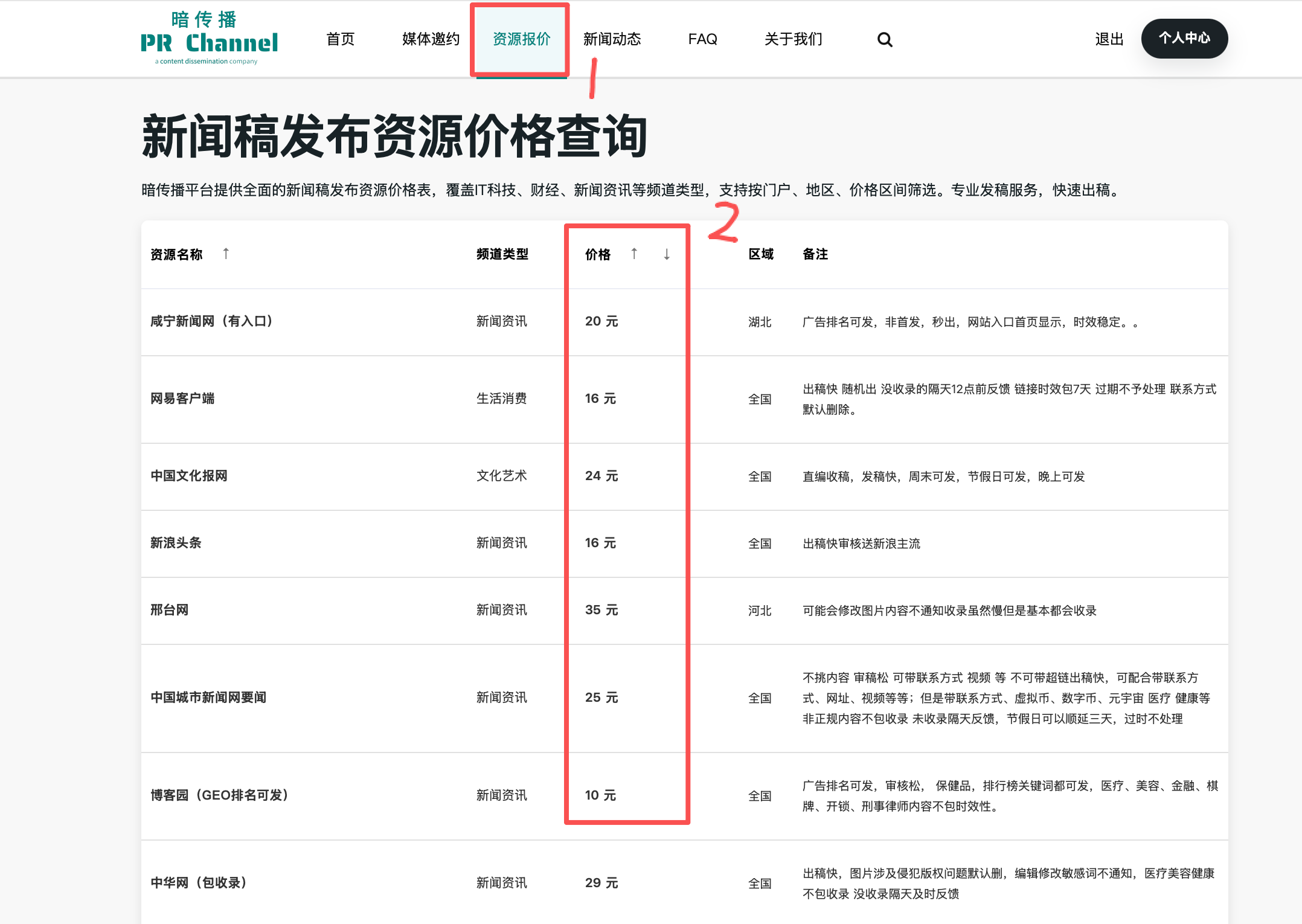Click 邢台网 remark about 修改图片内容
This screenshot has width=1302, height=924.
[x=949, y=611]
